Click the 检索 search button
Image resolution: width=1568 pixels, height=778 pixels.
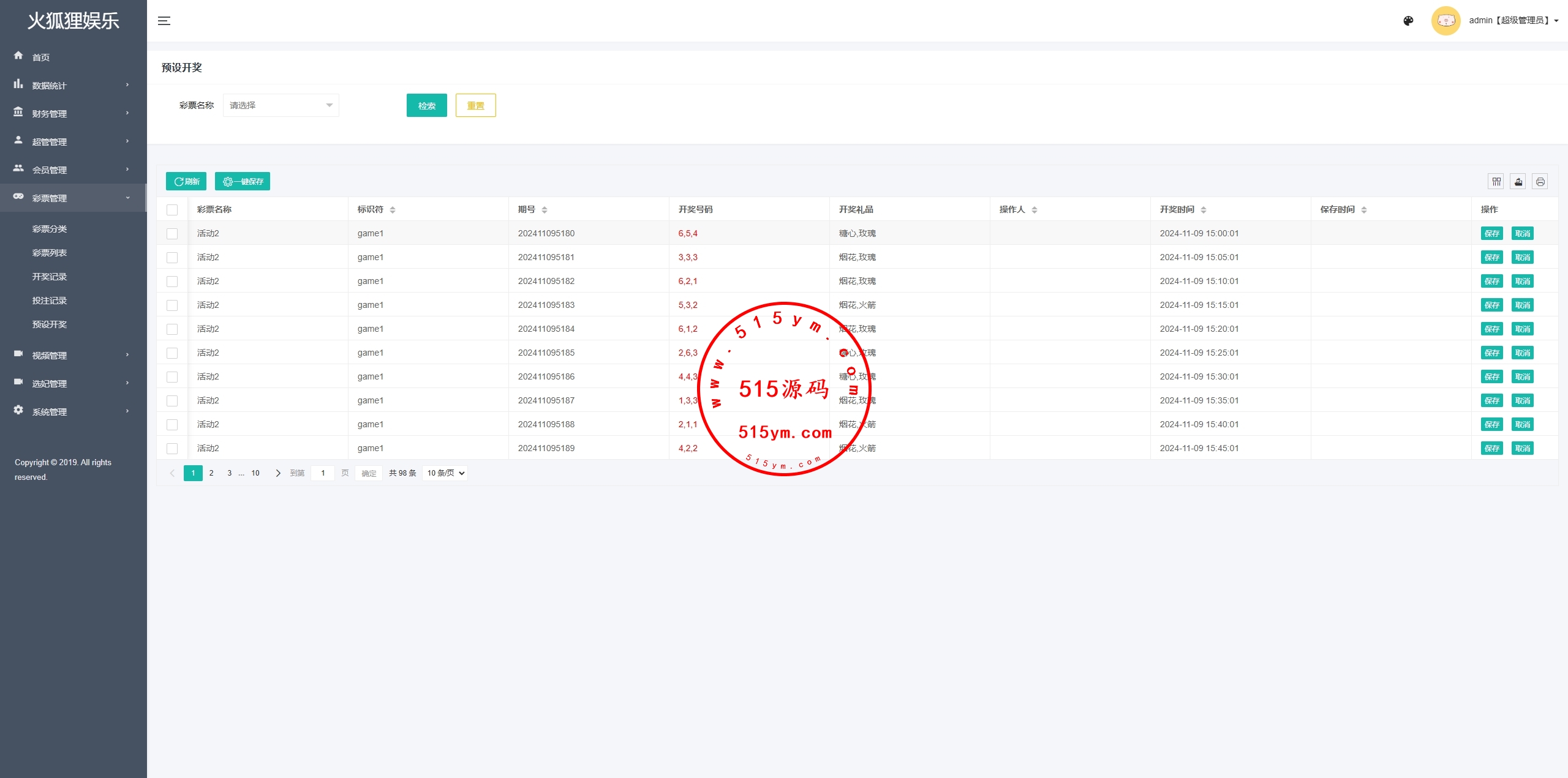click(426, 105)
